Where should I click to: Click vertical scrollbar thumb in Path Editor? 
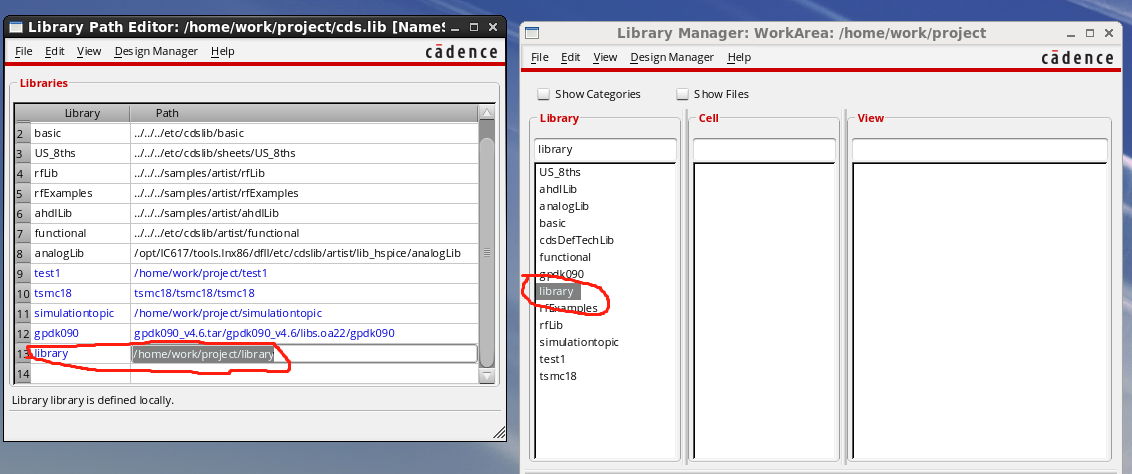point(487,252)
